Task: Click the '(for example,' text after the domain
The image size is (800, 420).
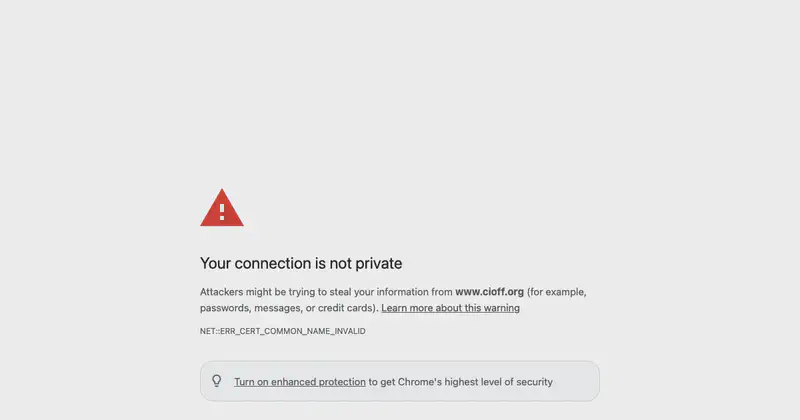Action: point(557,292)
